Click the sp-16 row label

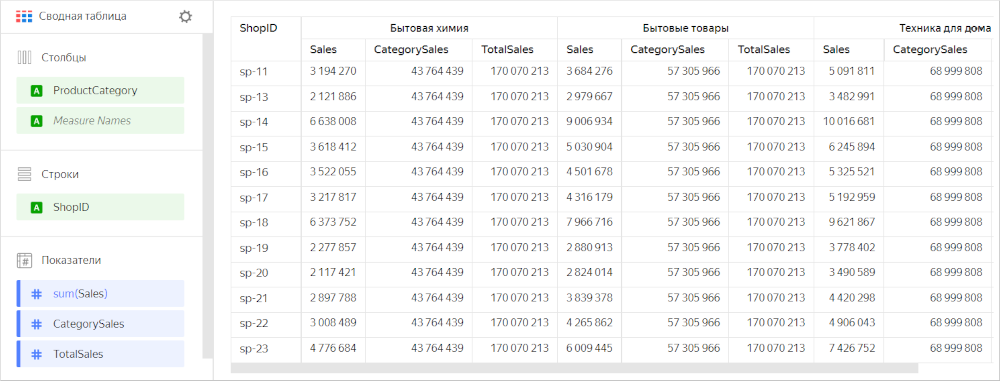pyautogui.click(x=253, y=172)
